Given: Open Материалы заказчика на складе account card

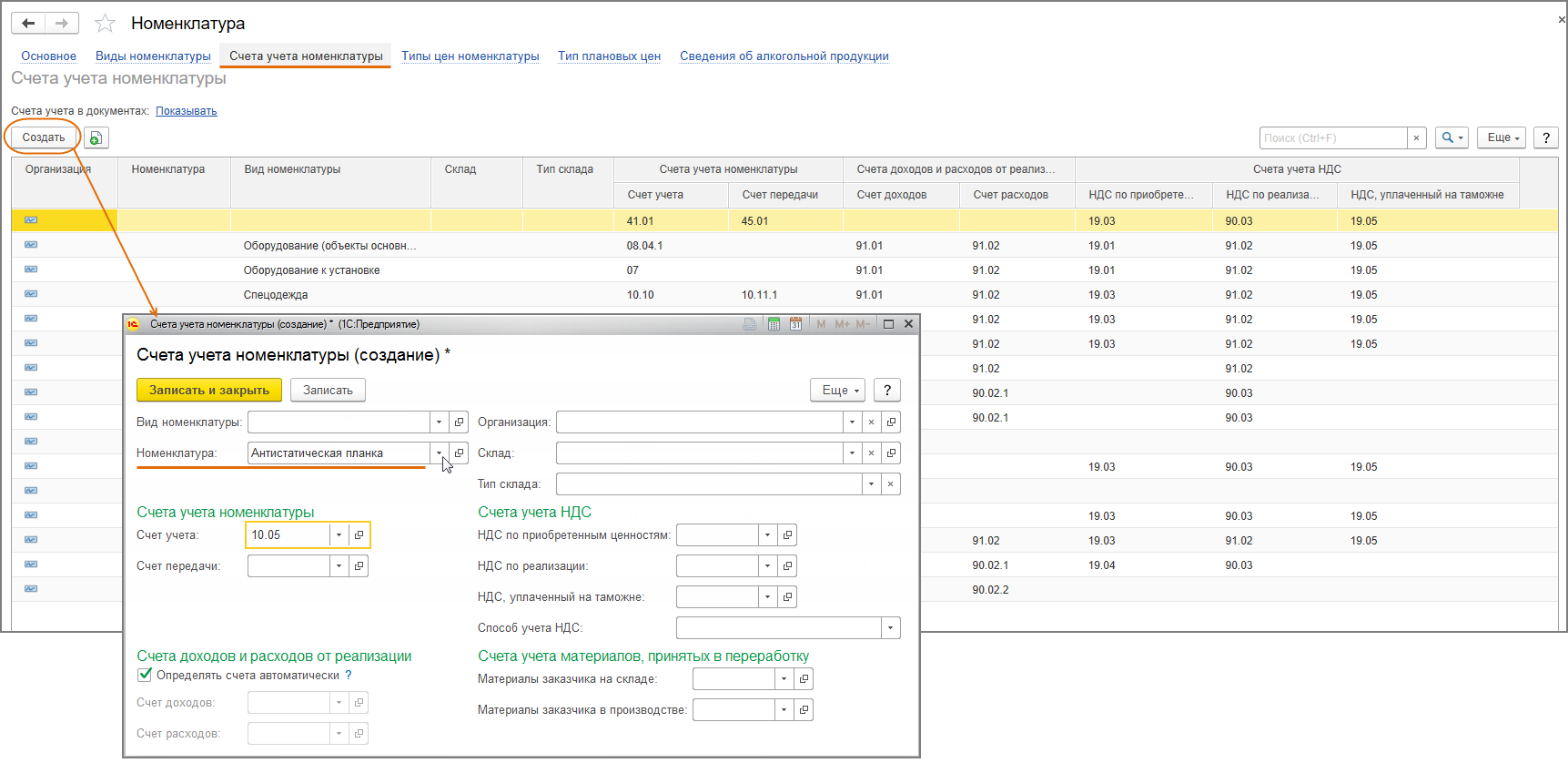Looking at the screenshot, I should (804, 679).
